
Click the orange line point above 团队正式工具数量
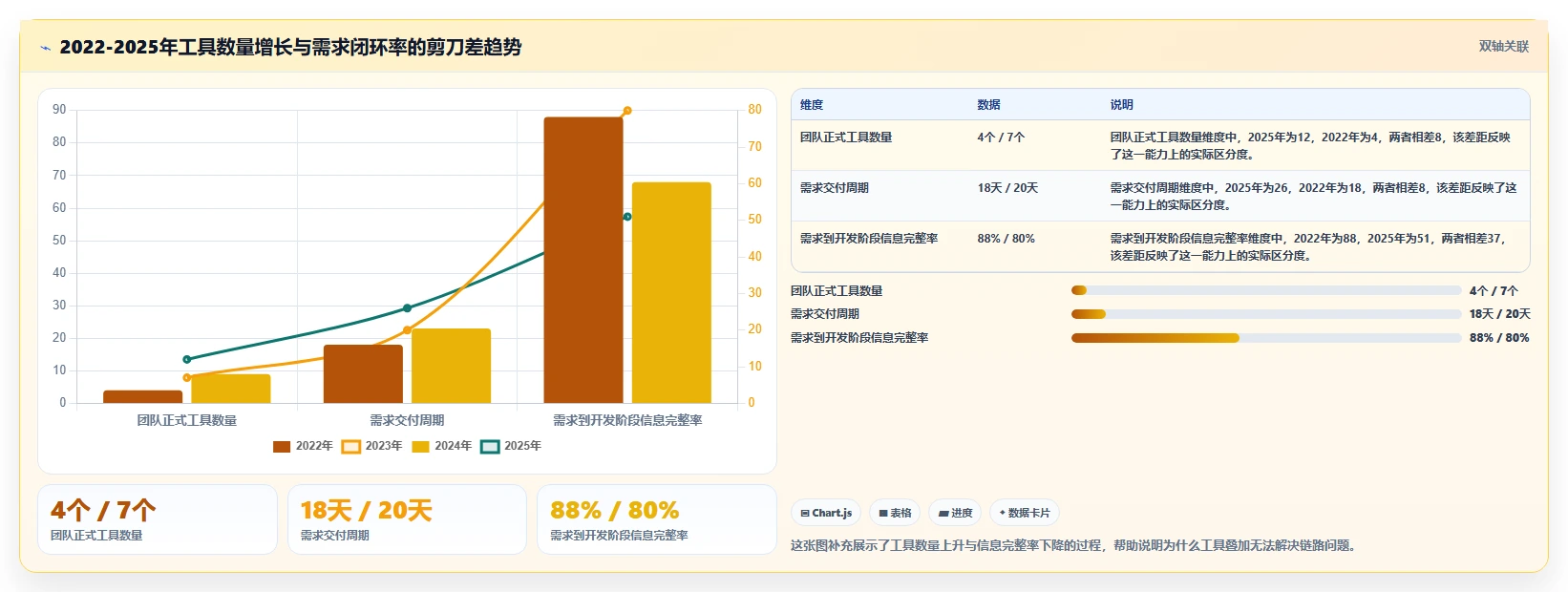[x=187, y=378]
